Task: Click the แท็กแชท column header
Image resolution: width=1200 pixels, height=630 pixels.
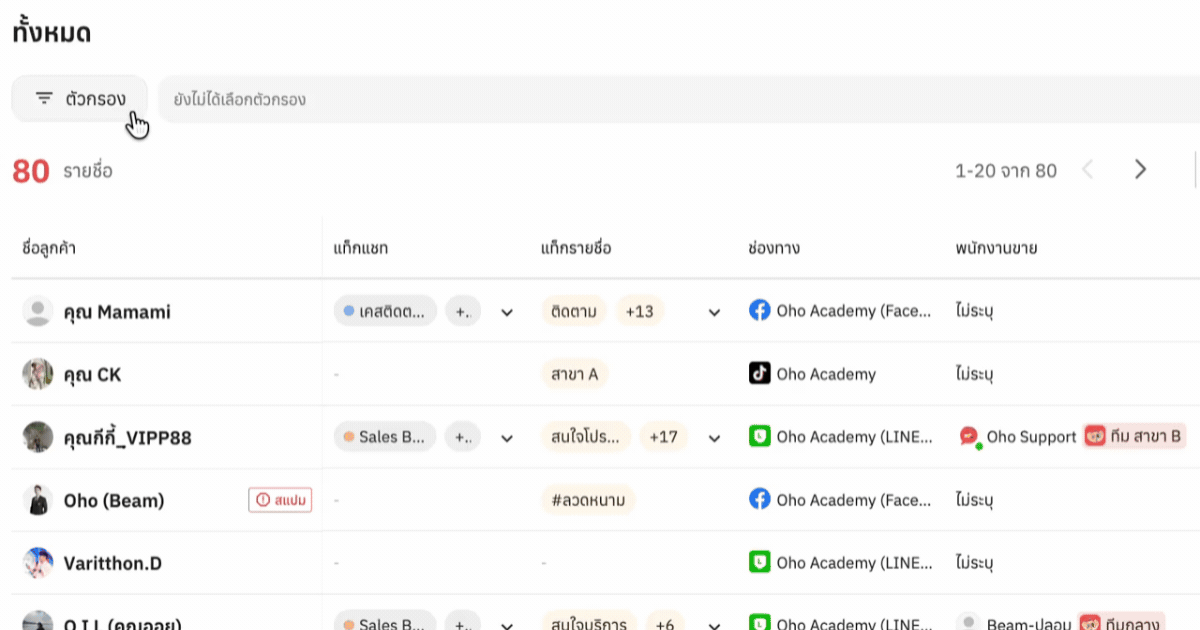Action: pos(361,248)
